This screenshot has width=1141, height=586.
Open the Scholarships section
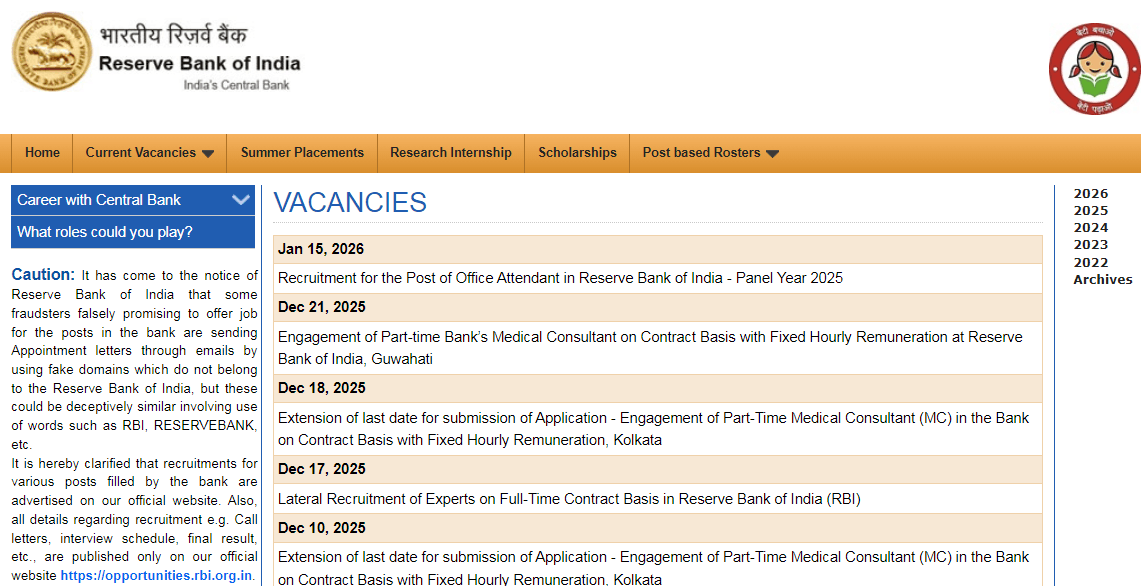tap(576, 153)
